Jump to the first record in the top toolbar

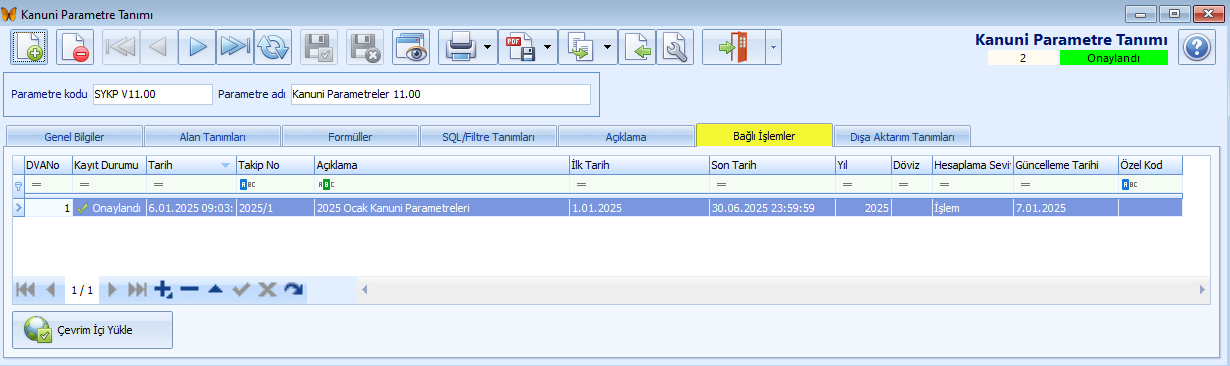[120, 47]
